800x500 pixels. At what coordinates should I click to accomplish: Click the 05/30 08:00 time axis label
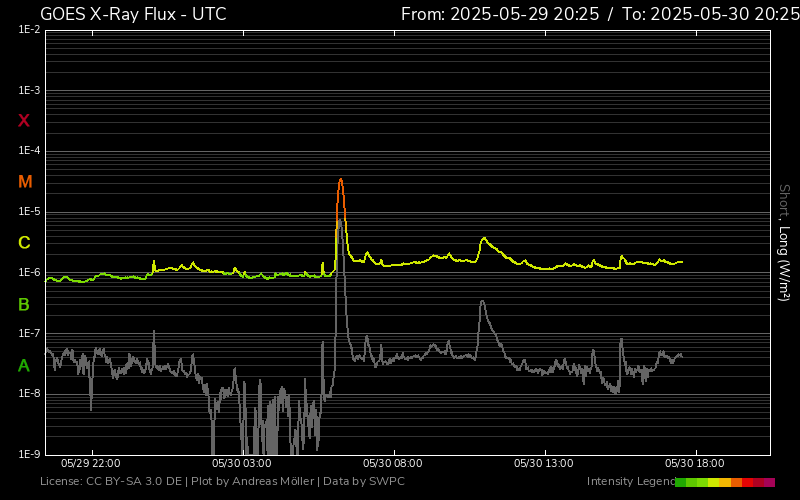(393, 464)
